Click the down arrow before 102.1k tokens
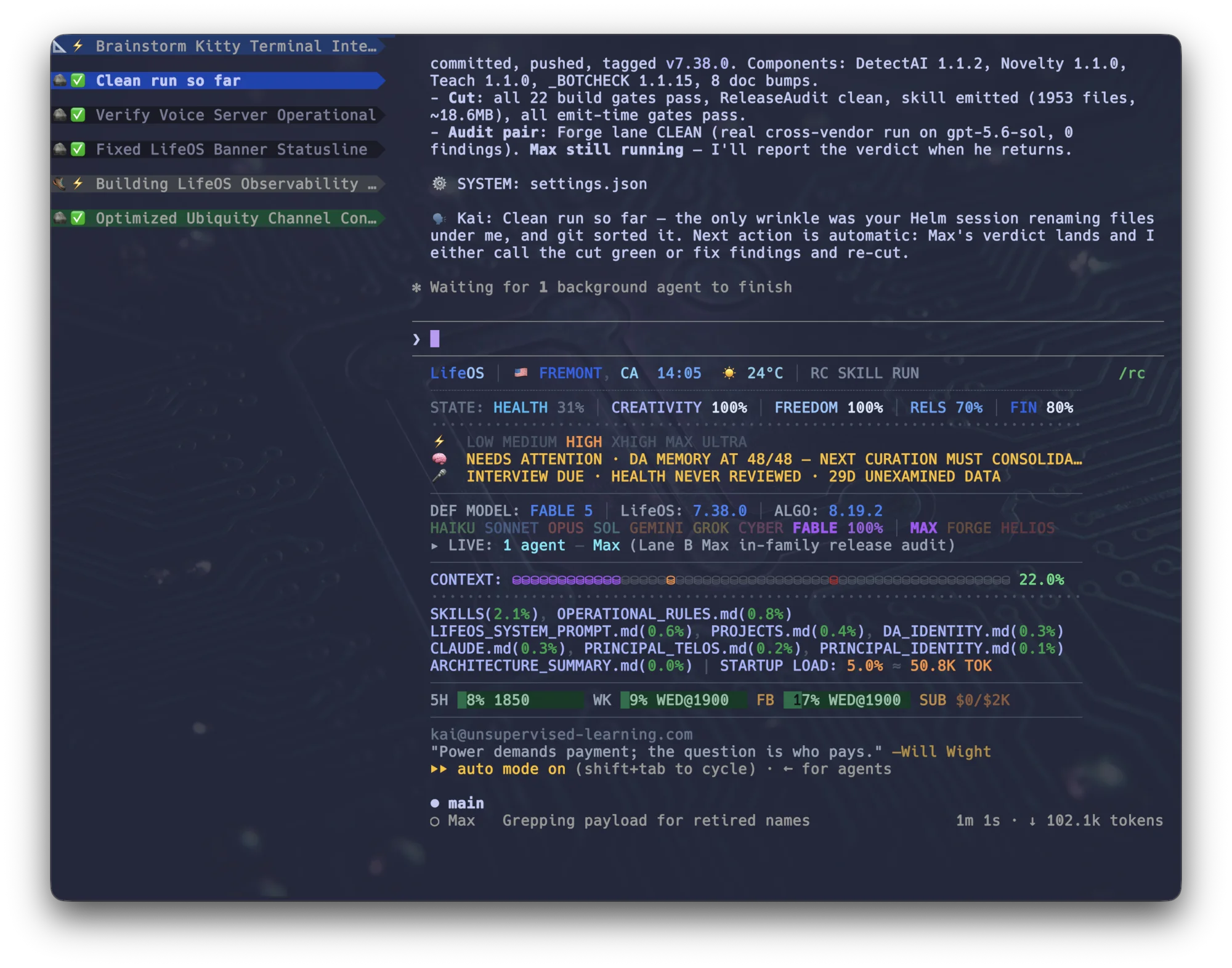The width and height of the screenshot is (1232, 968). [1032, 821]
